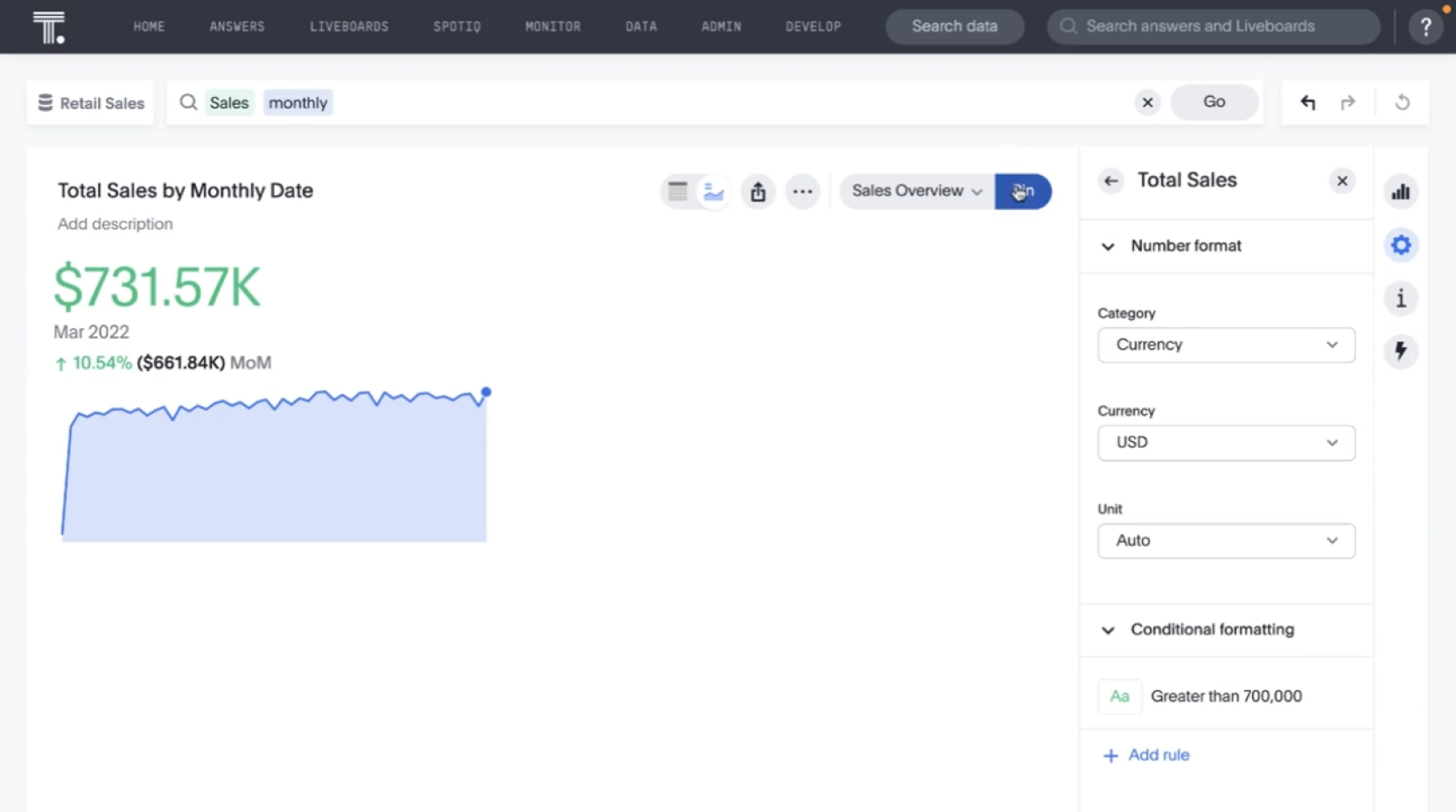Click the Go search button

click(x=1214, y=101)
